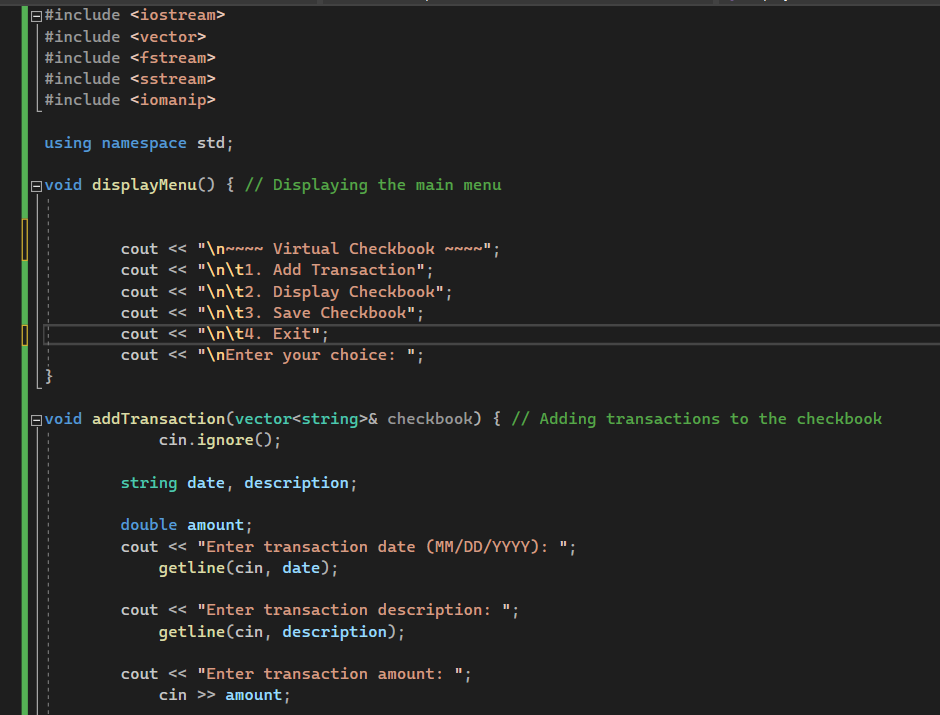Select the highlighted Exit cout statement

coord(225,333)
